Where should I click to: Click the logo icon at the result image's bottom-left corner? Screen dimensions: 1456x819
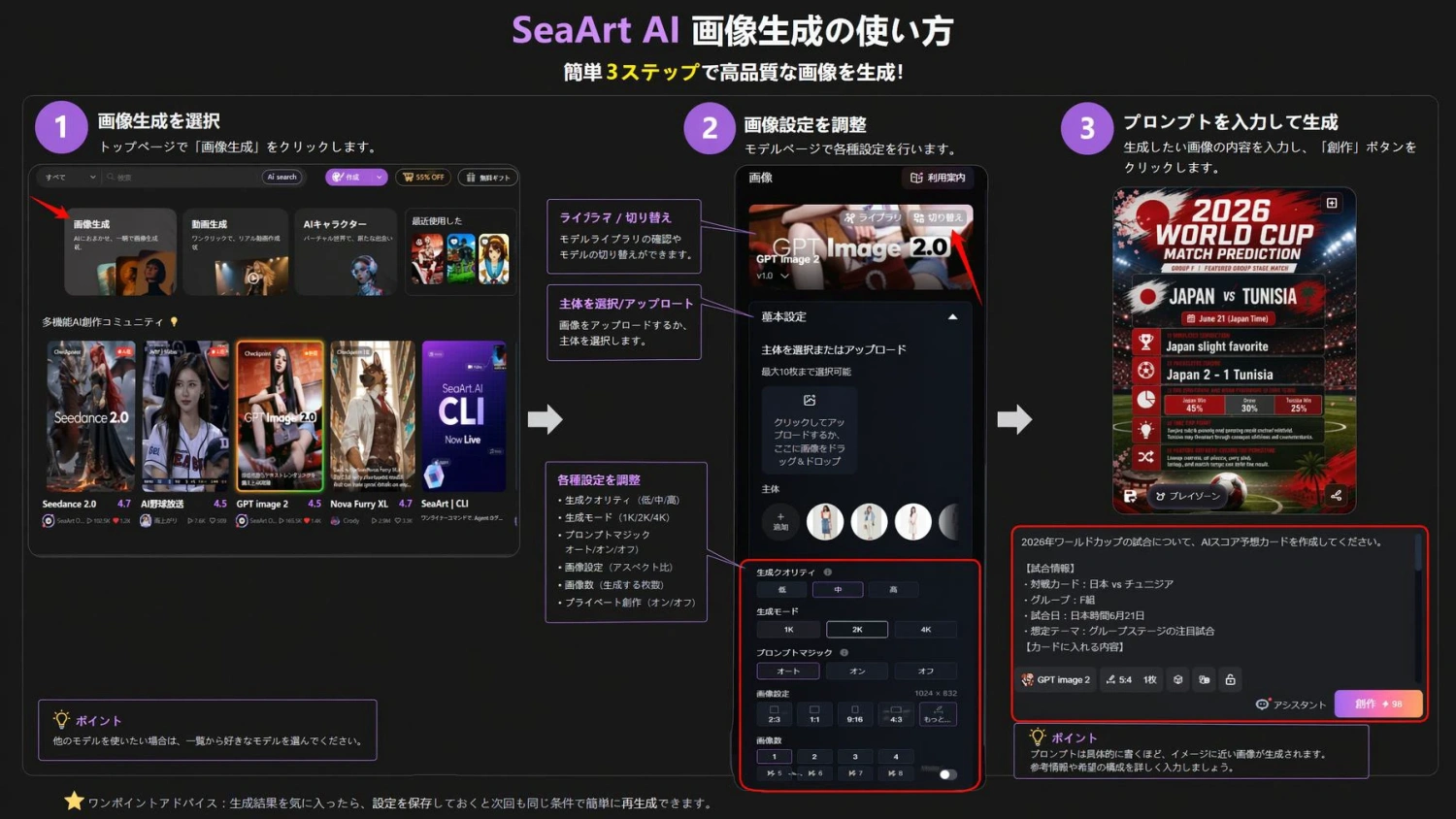pyautogui.click(x=1130, y=496)
